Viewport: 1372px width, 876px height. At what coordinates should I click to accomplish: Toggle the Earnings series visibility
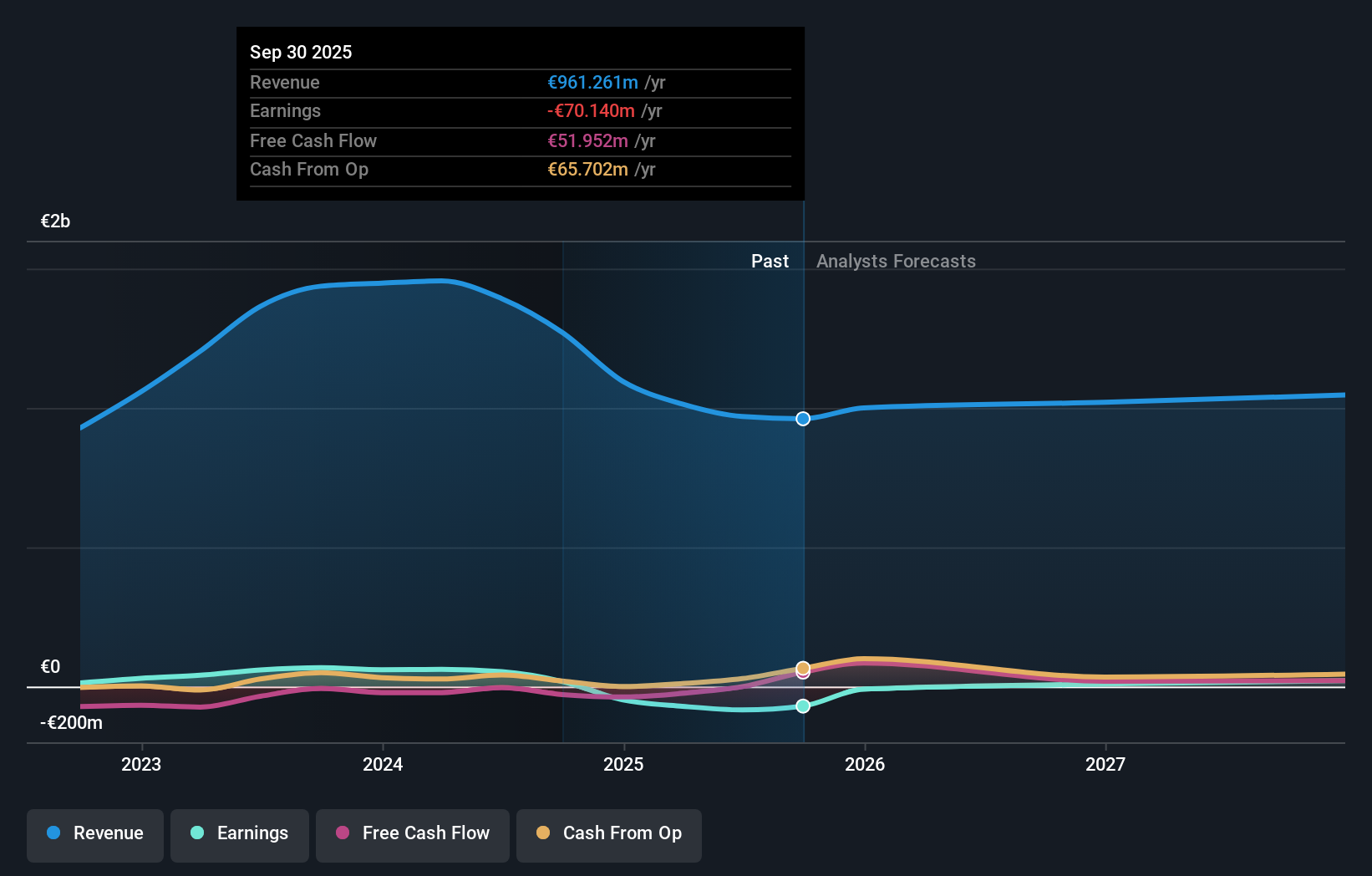click(x=240, y=834)
